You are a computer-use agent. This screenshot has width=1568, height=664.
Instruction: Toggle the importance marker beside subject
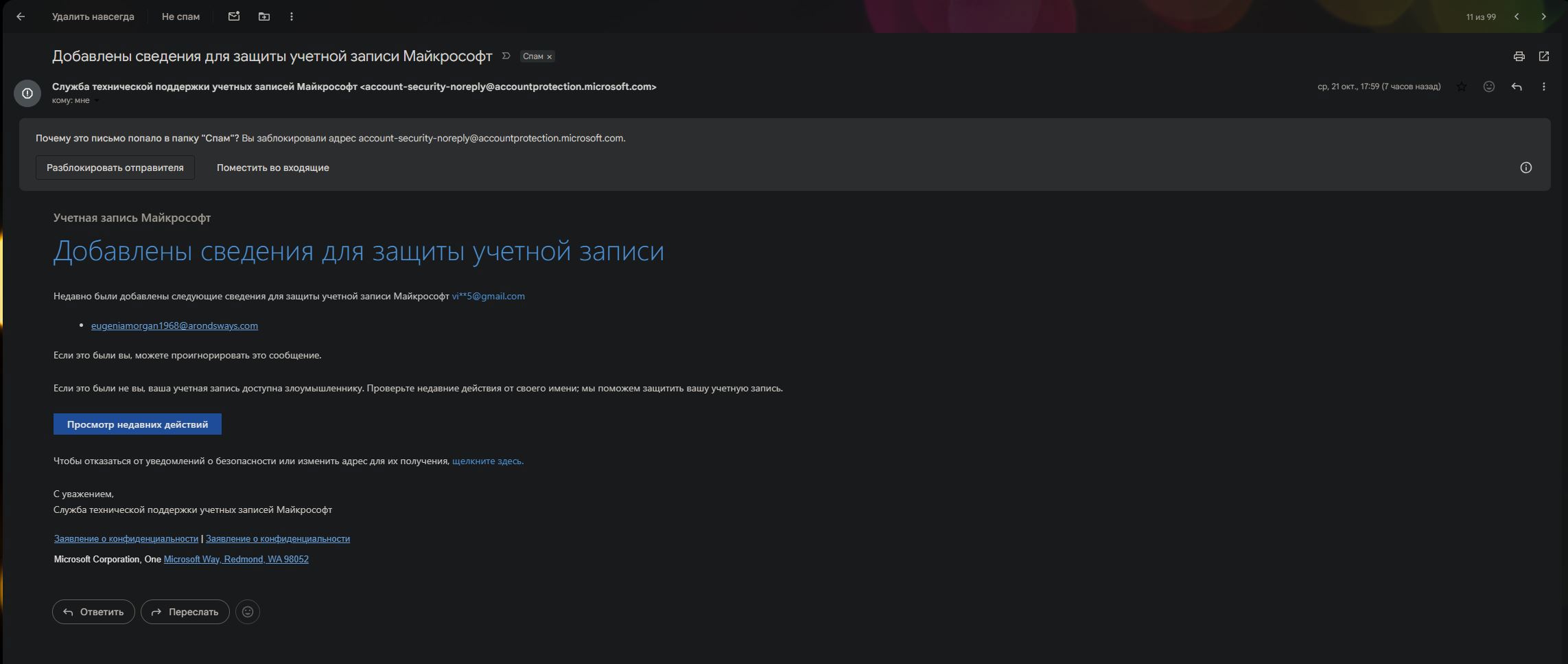click(x=506, y=56)
